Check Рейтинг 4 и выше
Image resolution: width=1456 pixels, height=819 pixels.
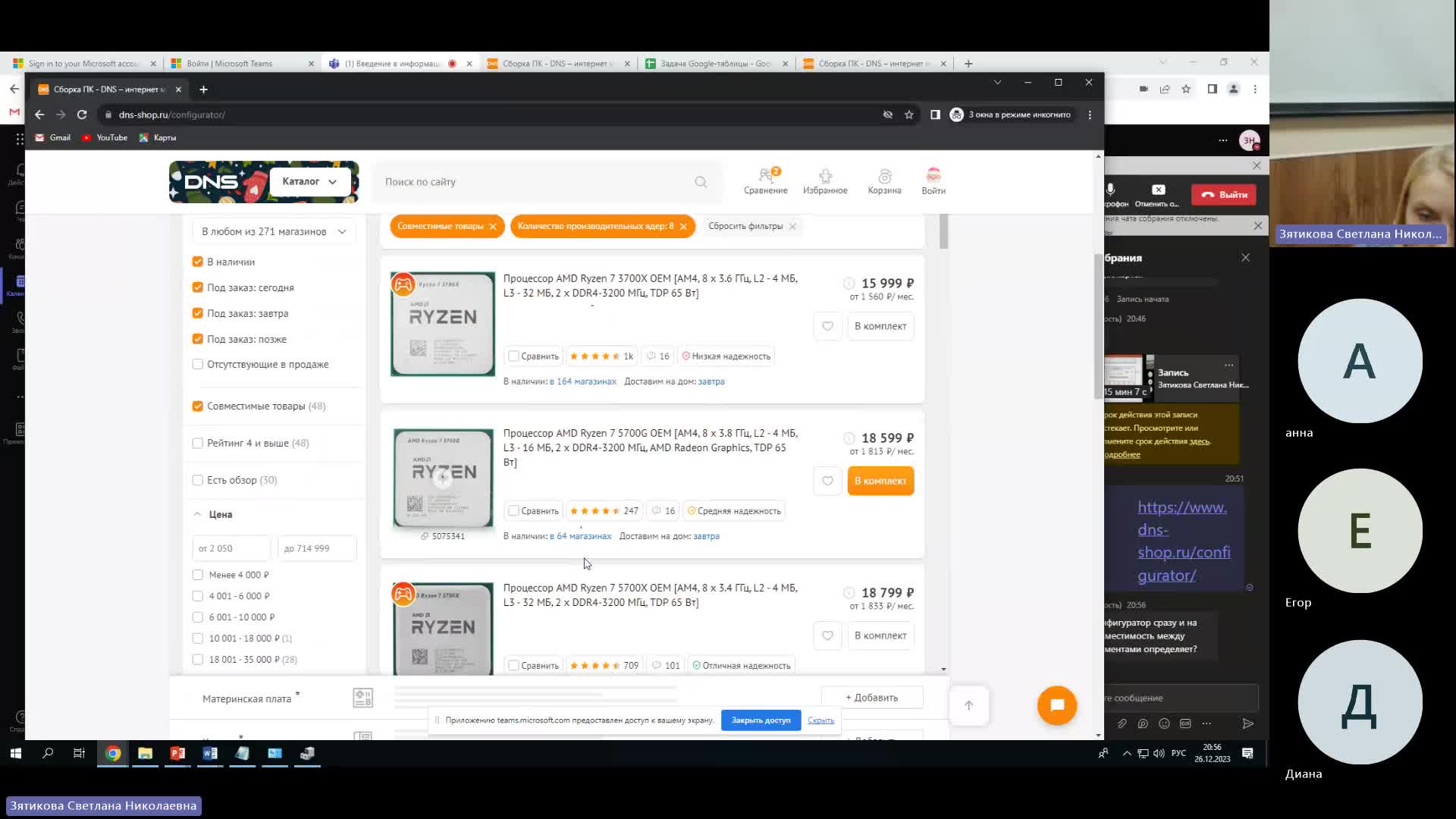pyautogui.click(x=198, y=443)
